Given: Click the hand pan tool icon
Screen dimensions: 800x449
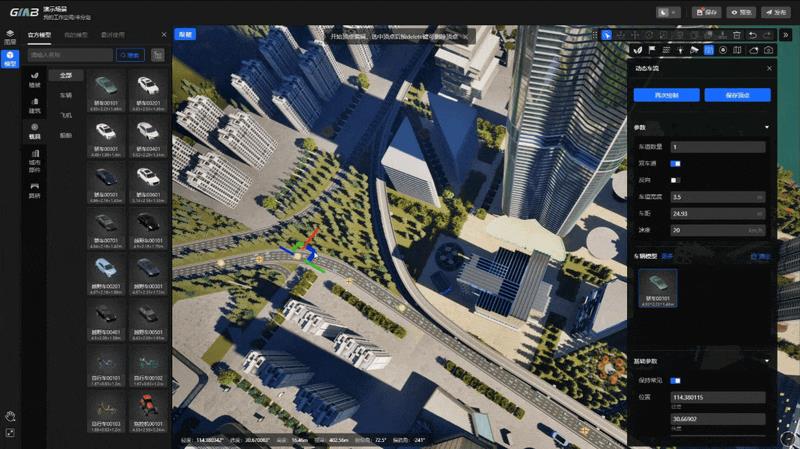Looking at the screenshot, I should [x=10, y=415].
